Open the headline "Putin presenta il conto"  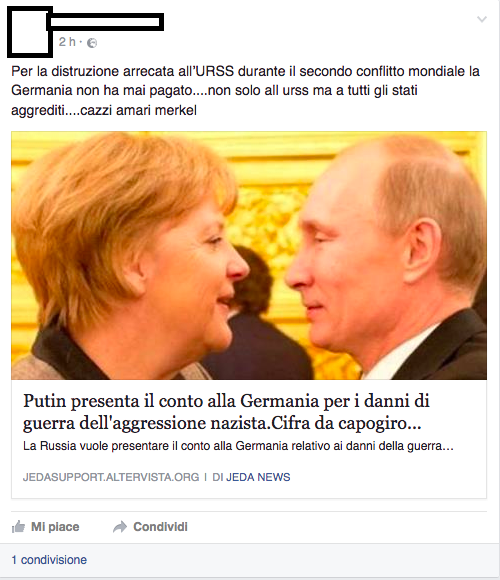click(x=226, y=412)
